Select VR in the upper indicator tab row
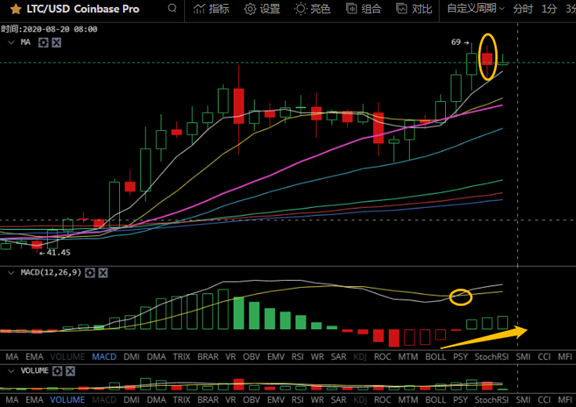The width and height of the screenshot is (576, 407). [x=230, y=357]
